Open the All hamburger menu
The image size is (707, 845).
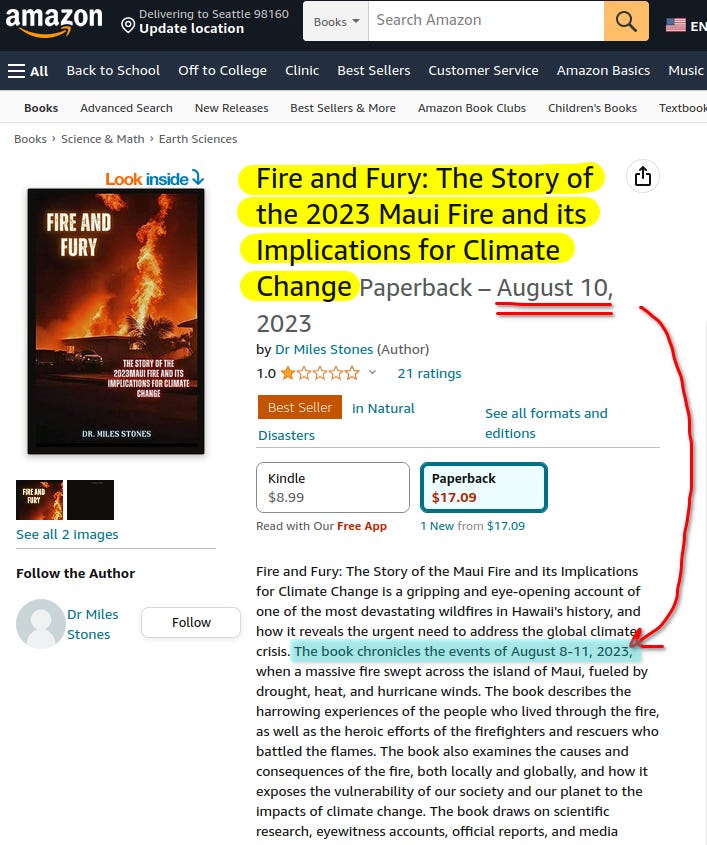click(28, 71)
